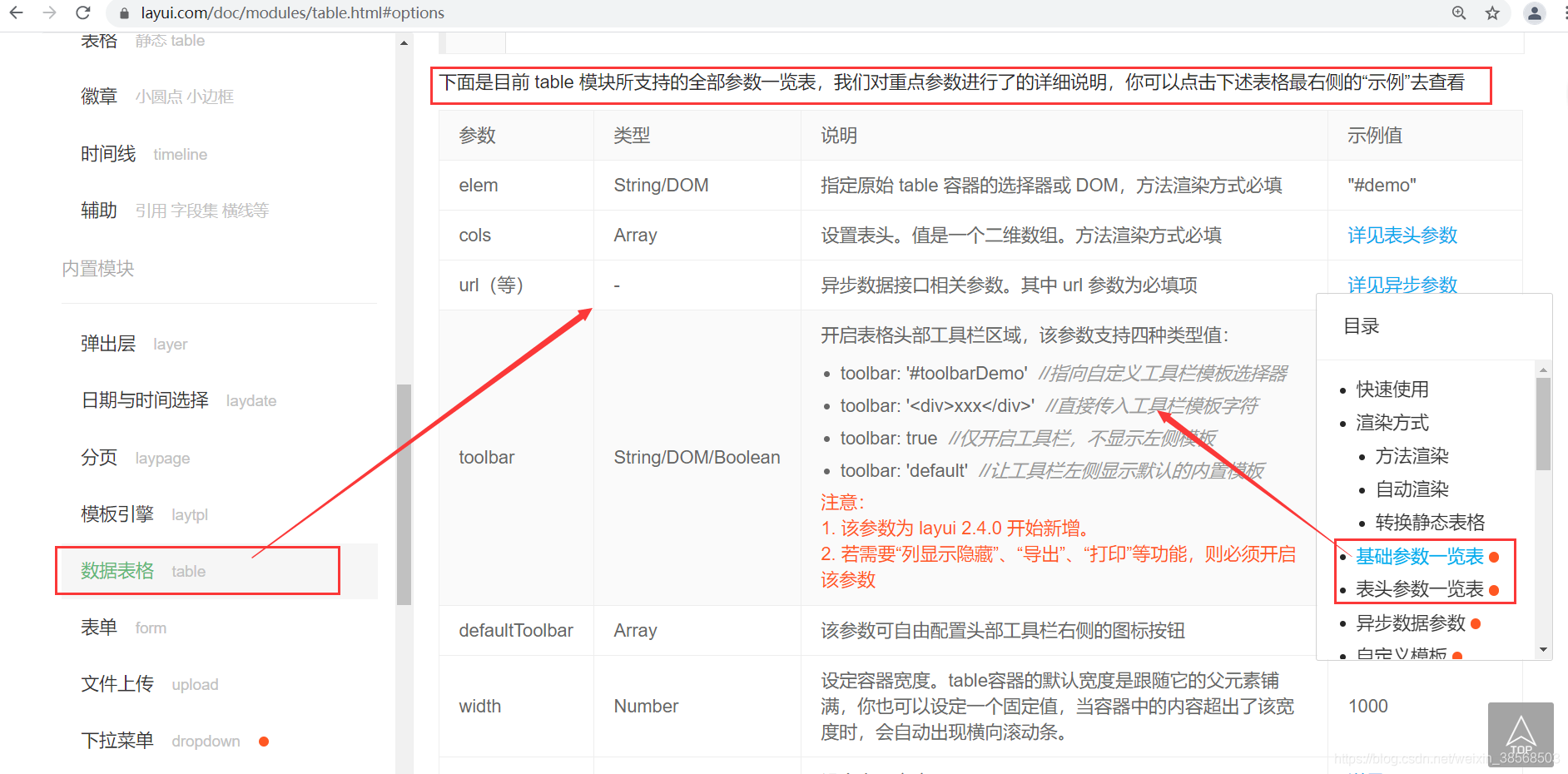The image size is (1568, 774).
Task: Select the elem parameter cell
Action: (516, 185)
